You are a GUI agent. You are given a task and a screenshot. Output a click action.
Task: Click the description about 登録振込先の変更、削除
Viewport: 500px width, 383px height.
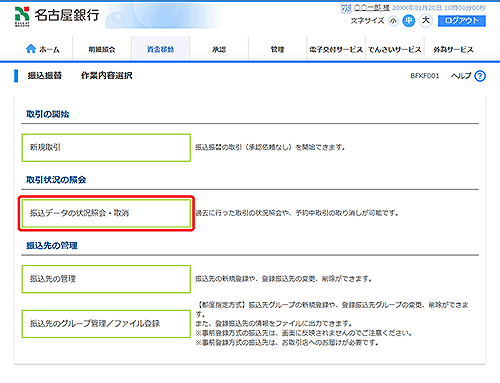(283, 278)
